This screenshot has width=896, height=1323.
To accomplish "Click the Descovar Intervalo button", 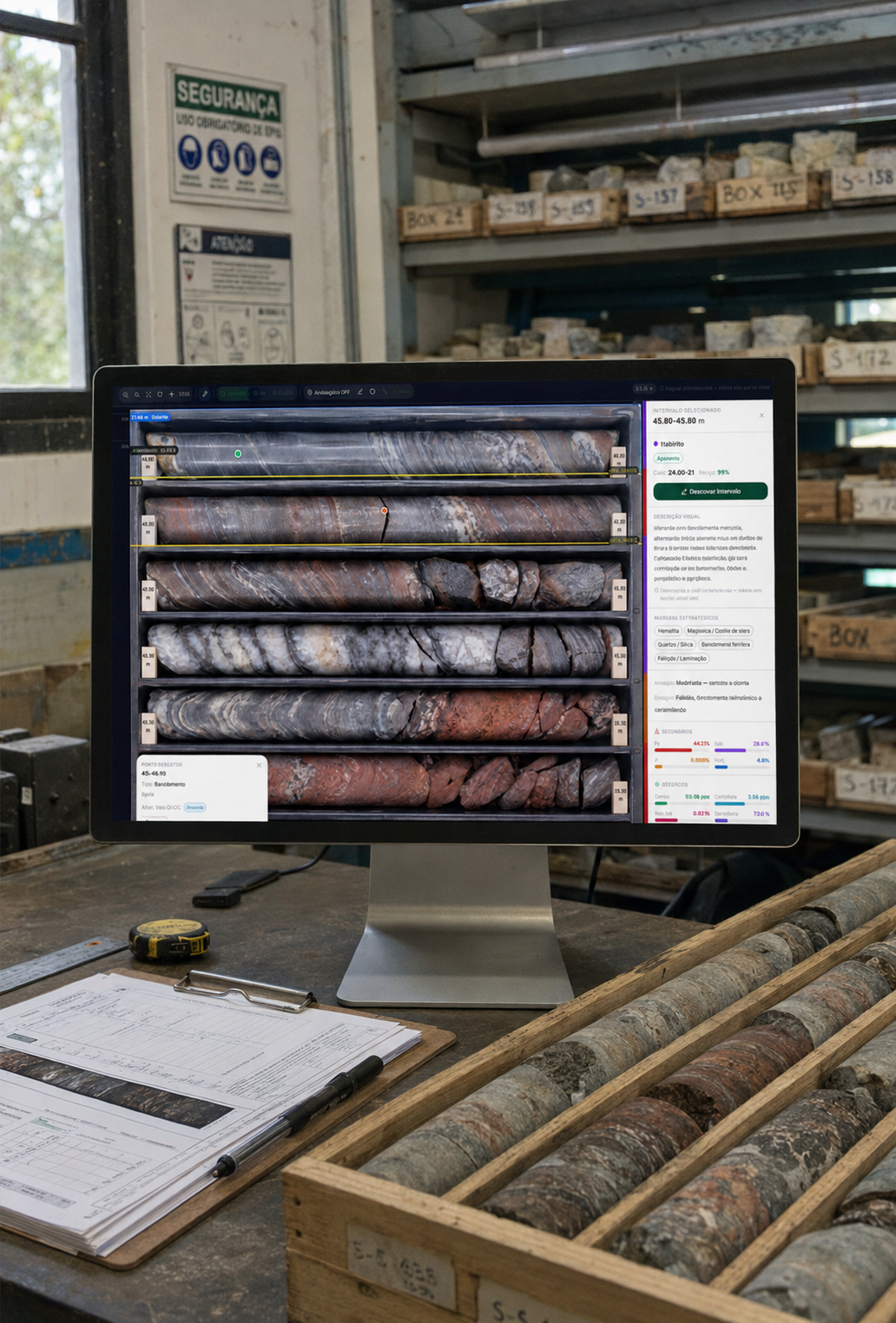I will (x=710, y=491).
